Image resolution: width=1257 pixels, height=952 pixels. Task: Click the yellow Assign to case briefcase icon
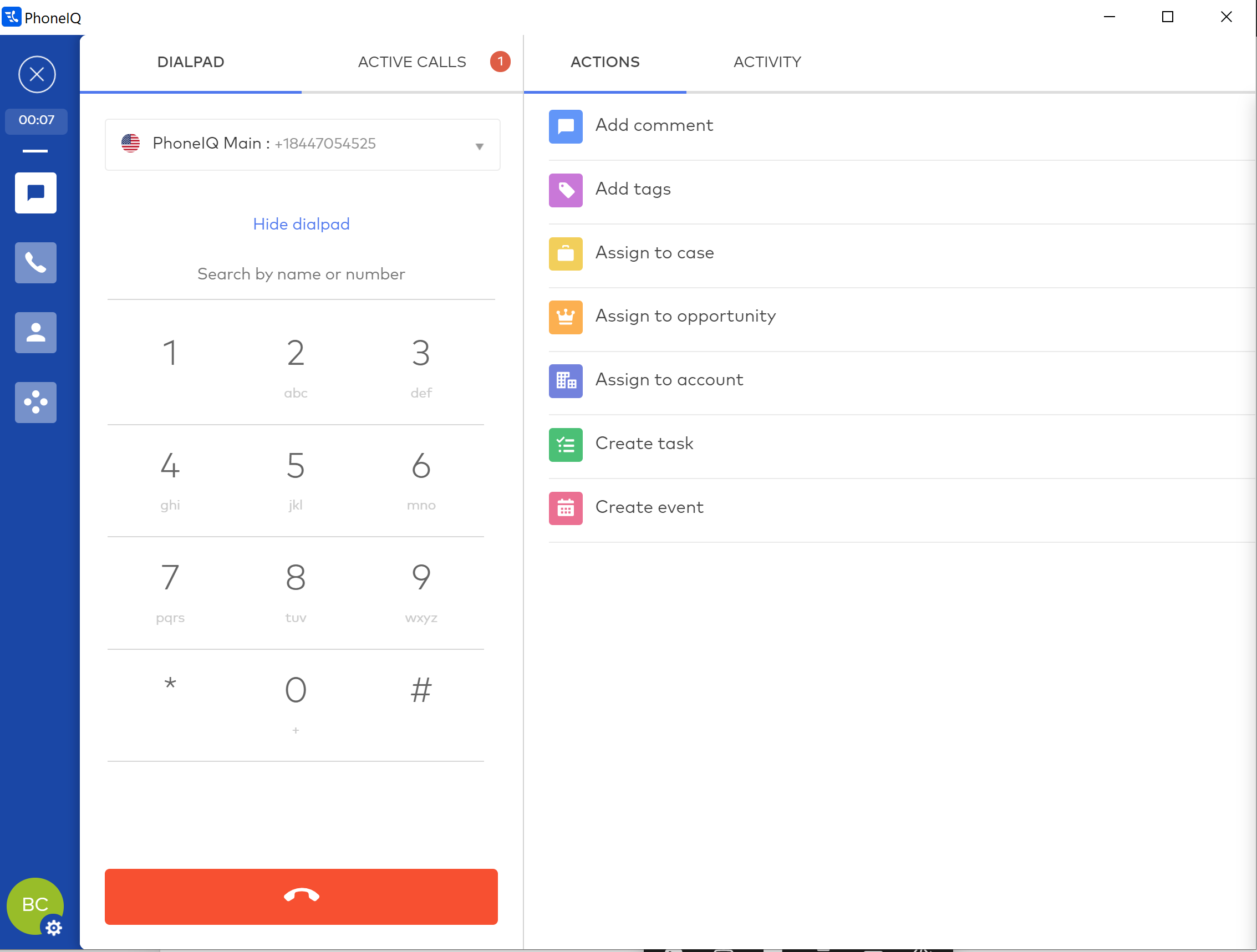(566, 253)
